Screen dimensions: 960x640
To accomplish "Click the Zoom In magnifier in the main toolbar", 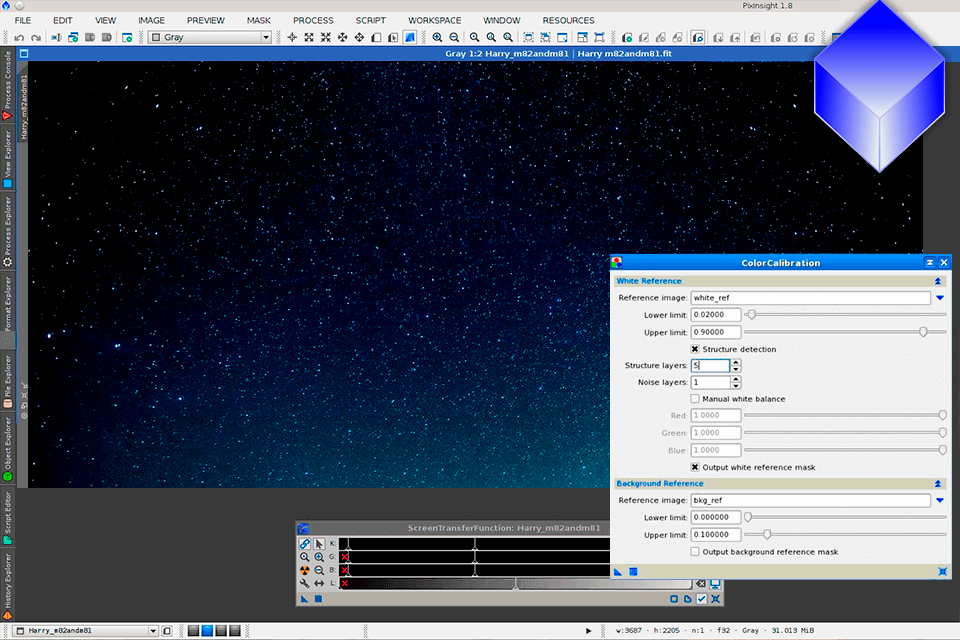I will tap(437, 37).
